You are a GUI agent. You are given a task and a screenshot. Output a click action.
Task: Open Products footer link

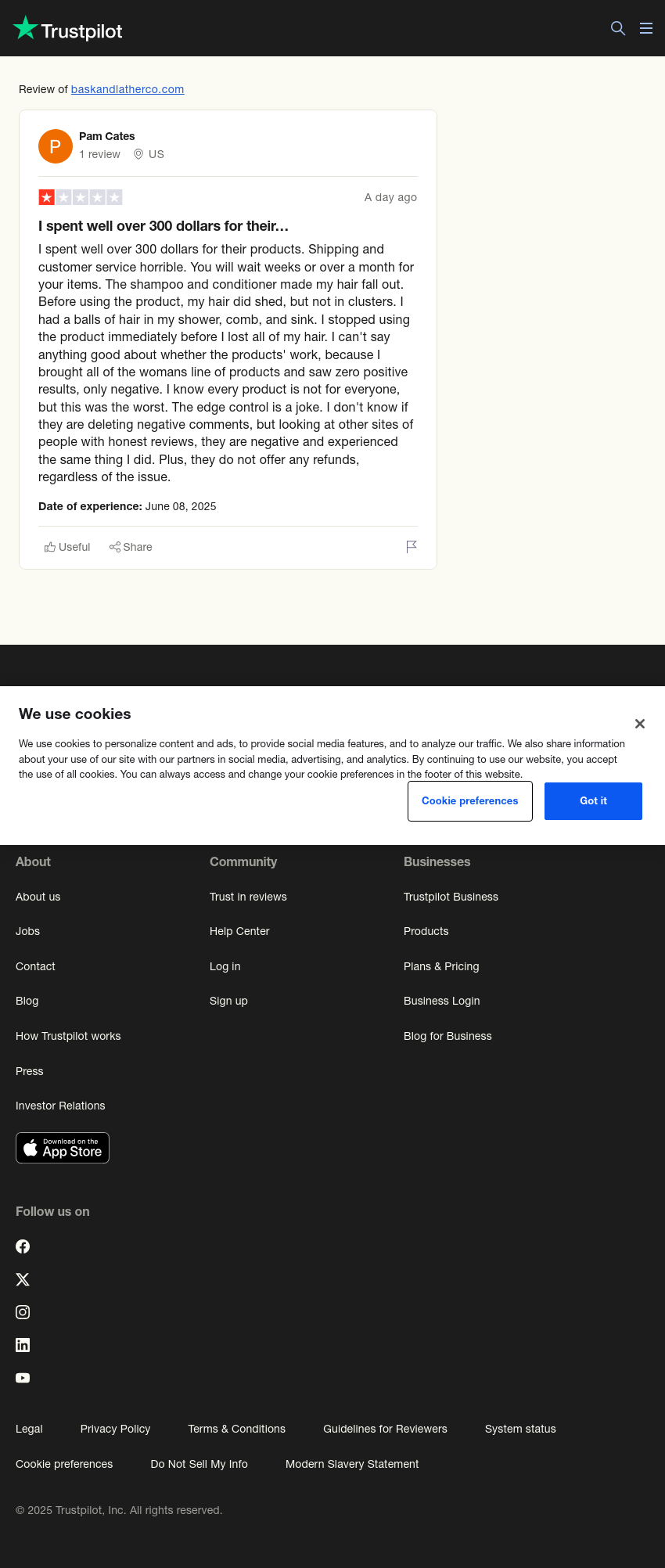pyautogui.click(x=426, y=931)
